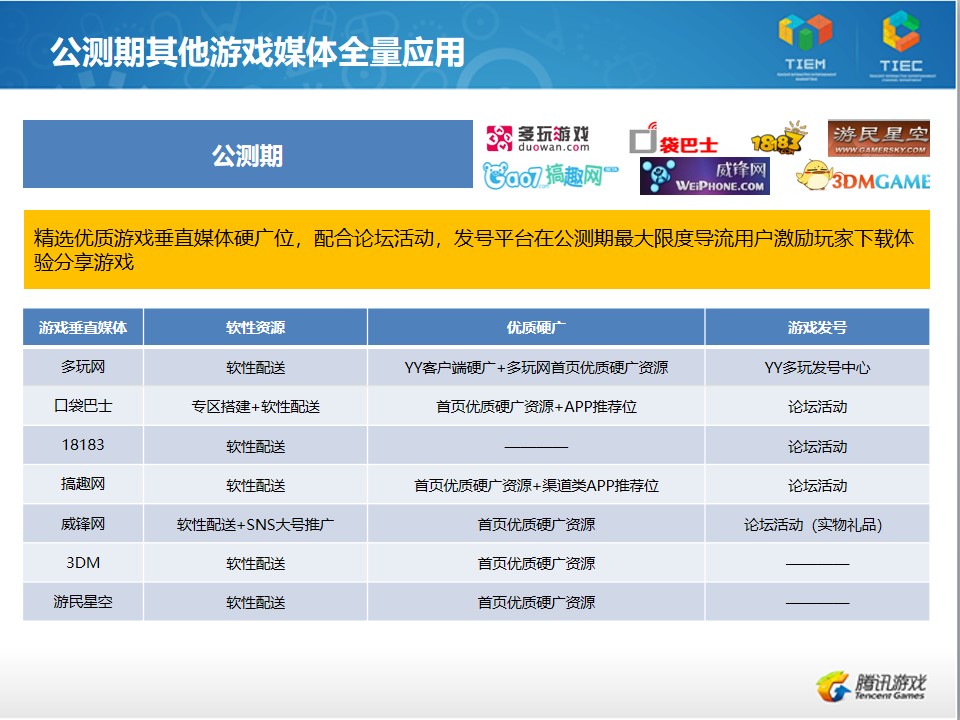Click the 威锋网 WeiPhone.com logo
The image size is (960, 720).
704,176
